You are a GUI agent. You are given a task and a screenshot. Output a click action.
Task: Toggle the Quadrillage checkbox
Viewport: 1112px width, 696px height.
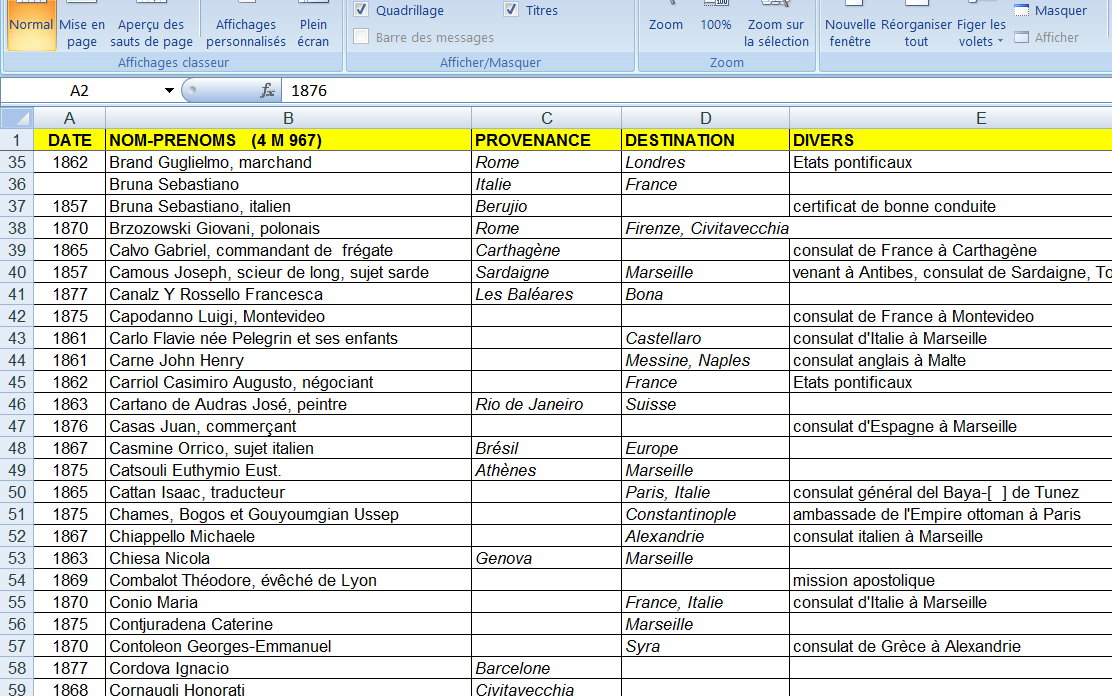pos(361,10)
